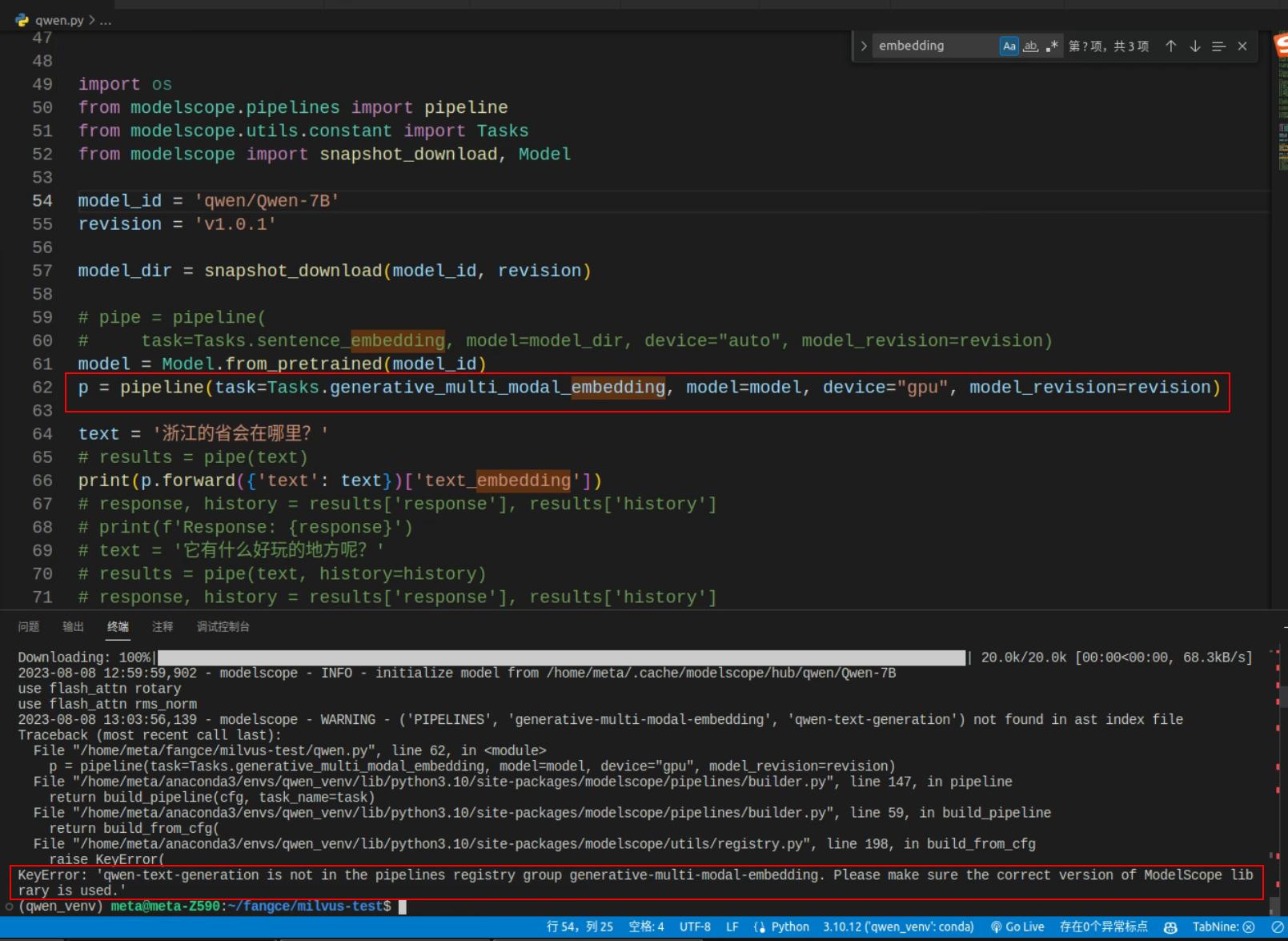Click the modelscope WARNING line in terminal

click(x=600, y=719)
